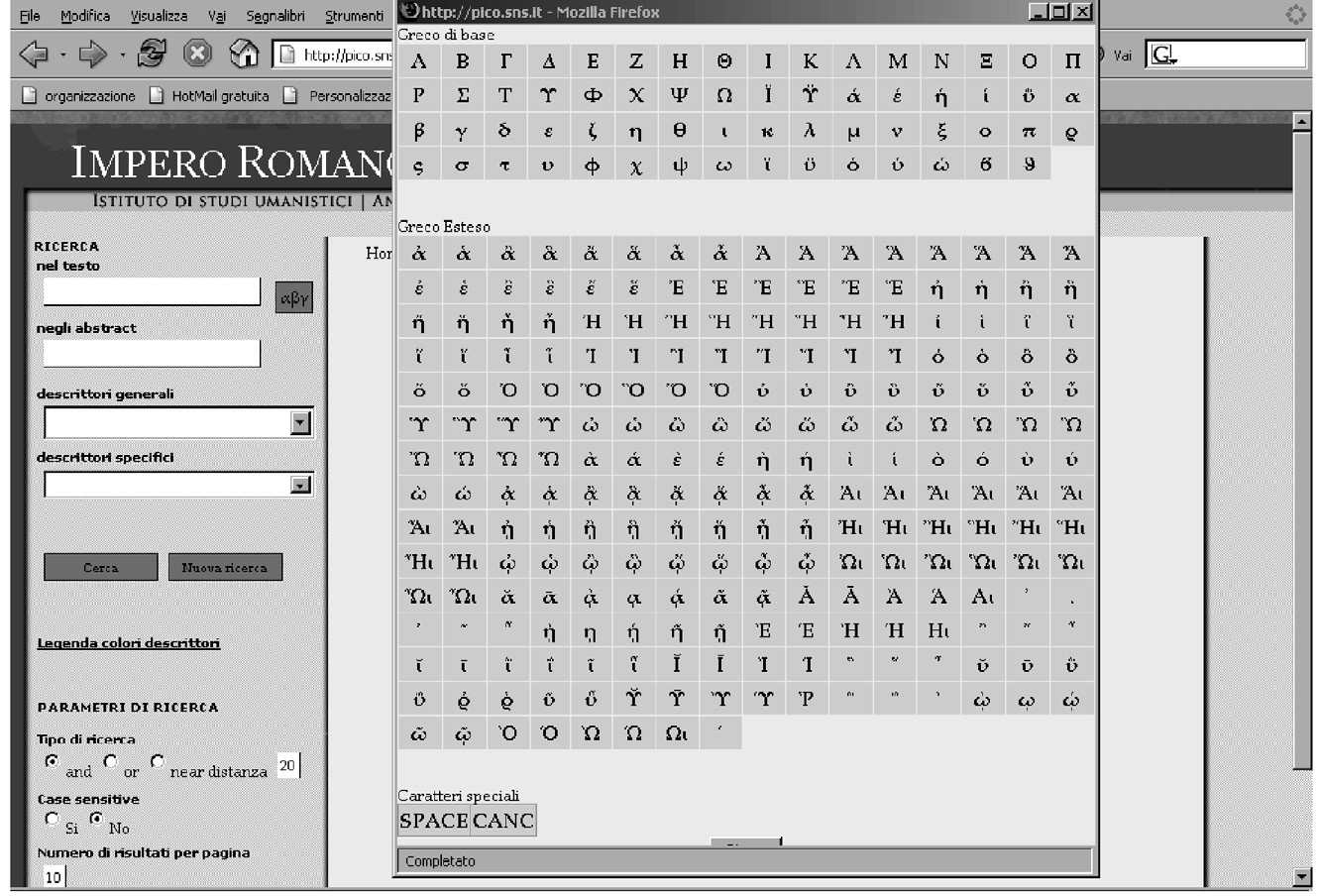Viewport: 1318px width, 896px height.
Task: Open the 'Legenda colori descrittori' link
Action: click(x=128, y=642)
